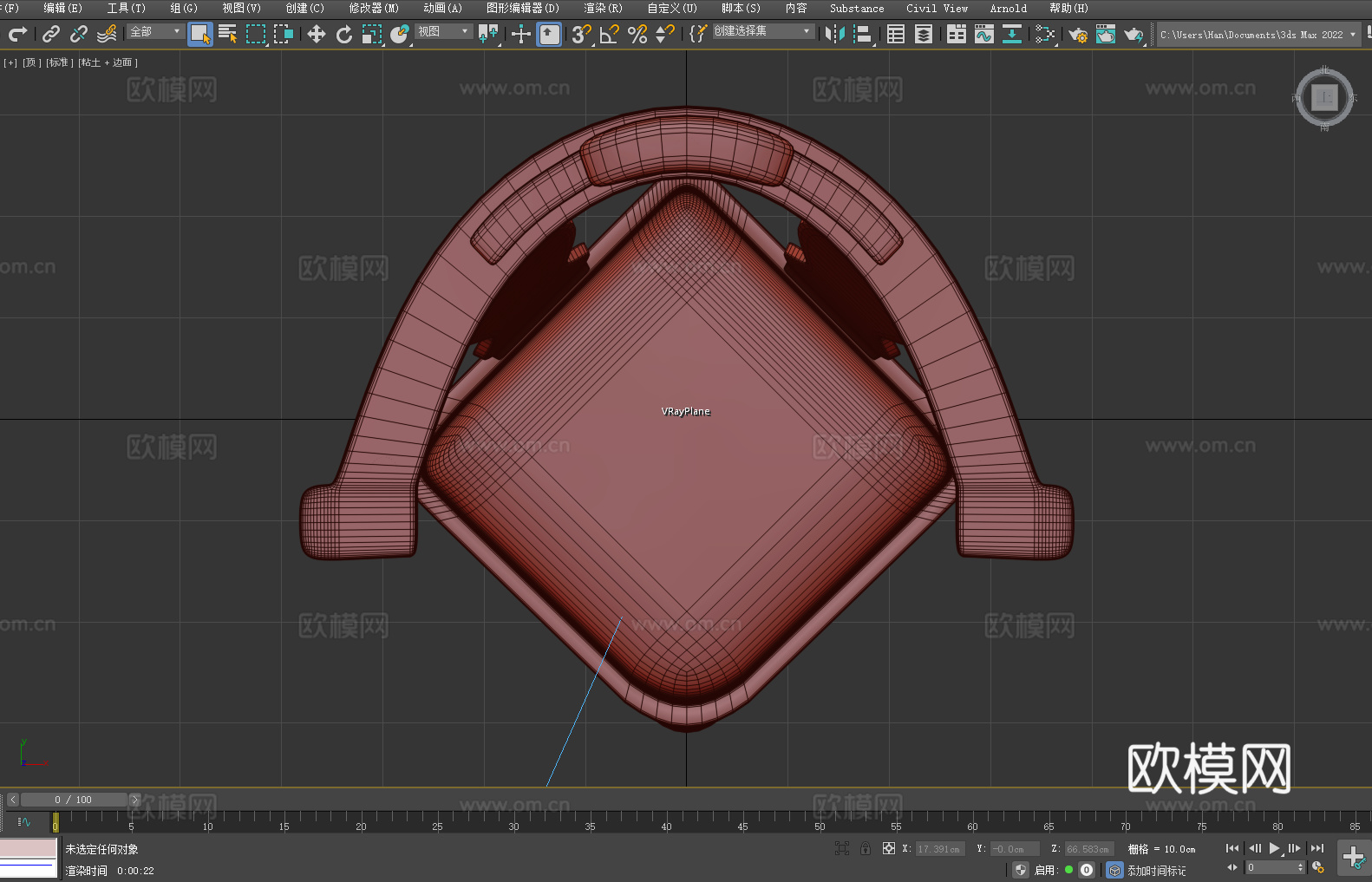Open the Substance menu
1372x882 pixels.
pos(857,8)
